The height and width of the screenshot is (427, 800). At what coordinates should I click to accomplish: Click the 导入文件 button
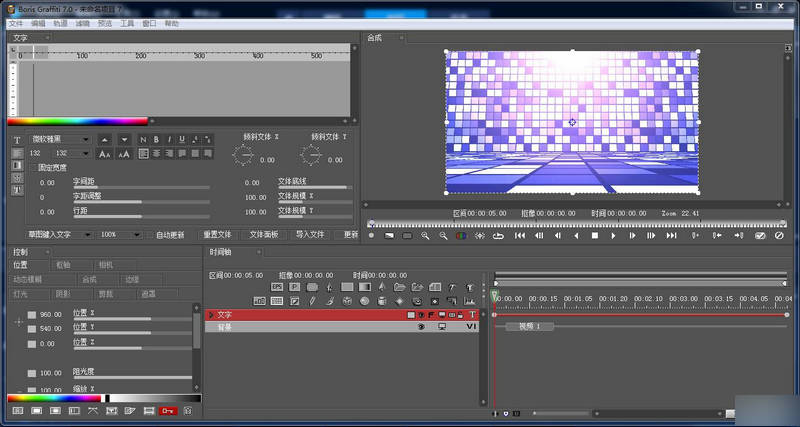310,234
